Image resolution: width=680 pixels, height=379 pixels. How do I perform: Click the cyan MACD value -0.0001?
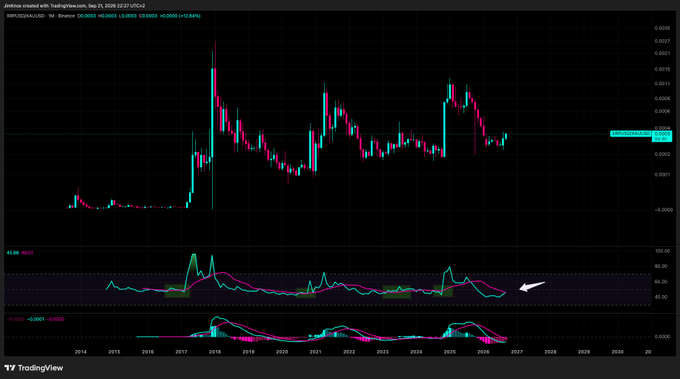point(36,319)
